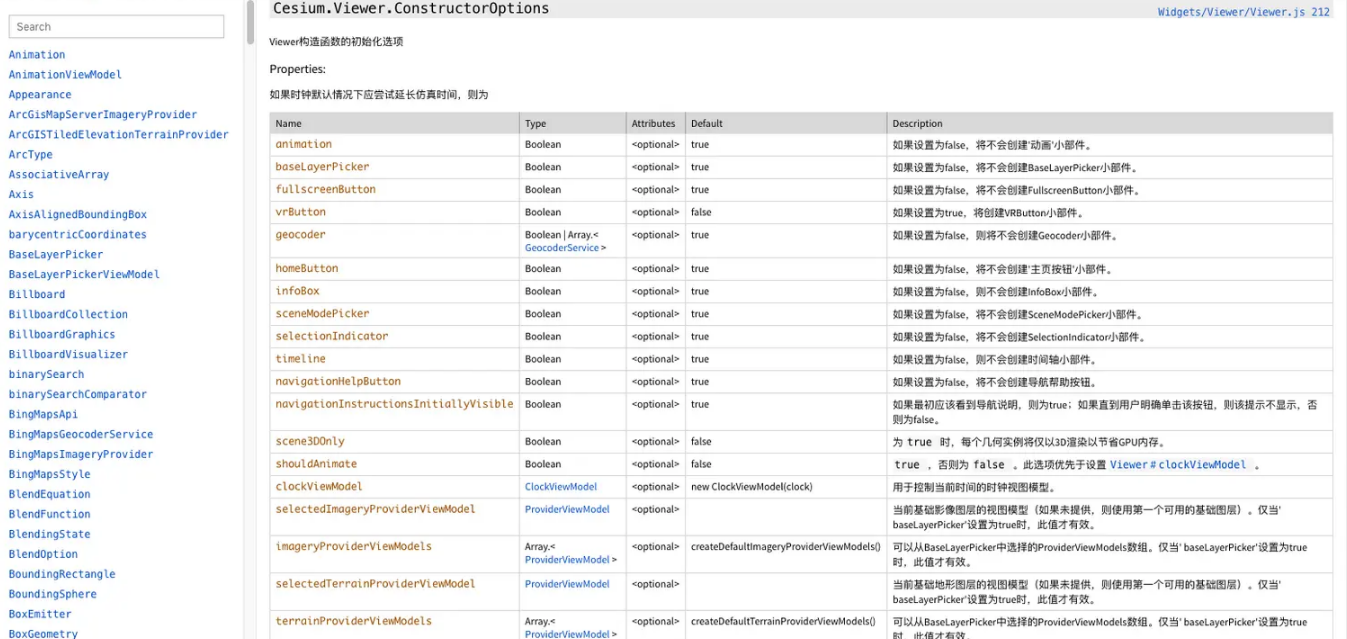Open BingMapsApi sidebar link
1347x639 pixels.
click(x=43, y=415)
